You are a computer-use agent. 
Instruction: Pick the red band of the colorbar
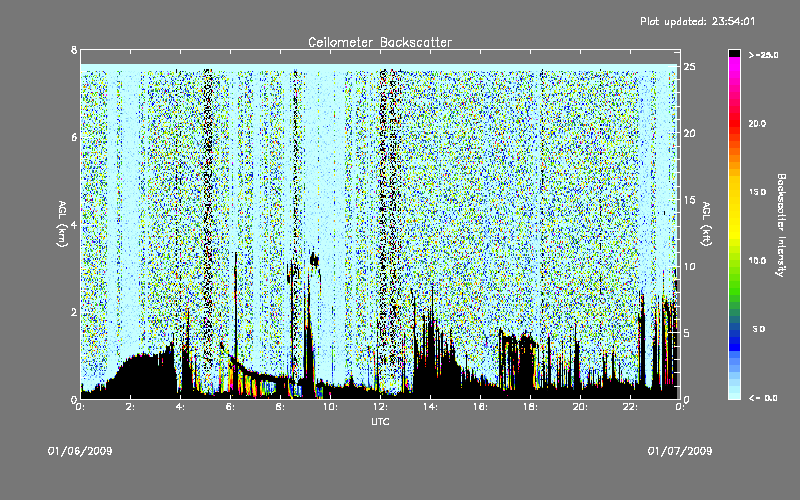[x=734, y=125]
